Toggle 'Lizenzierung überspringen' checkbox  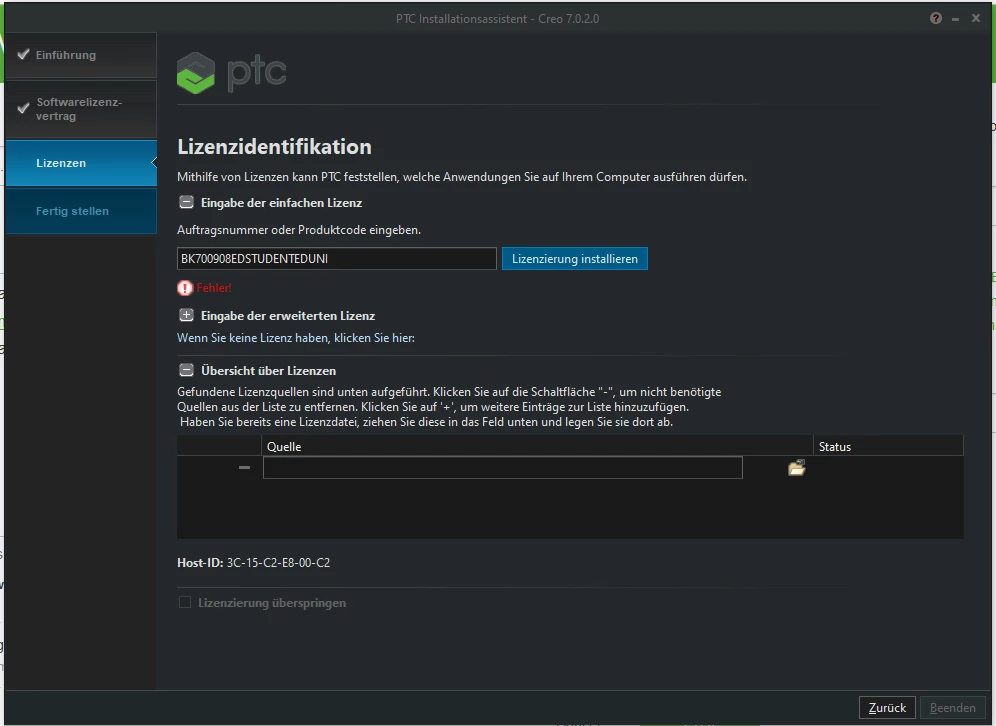click(185, 602)
